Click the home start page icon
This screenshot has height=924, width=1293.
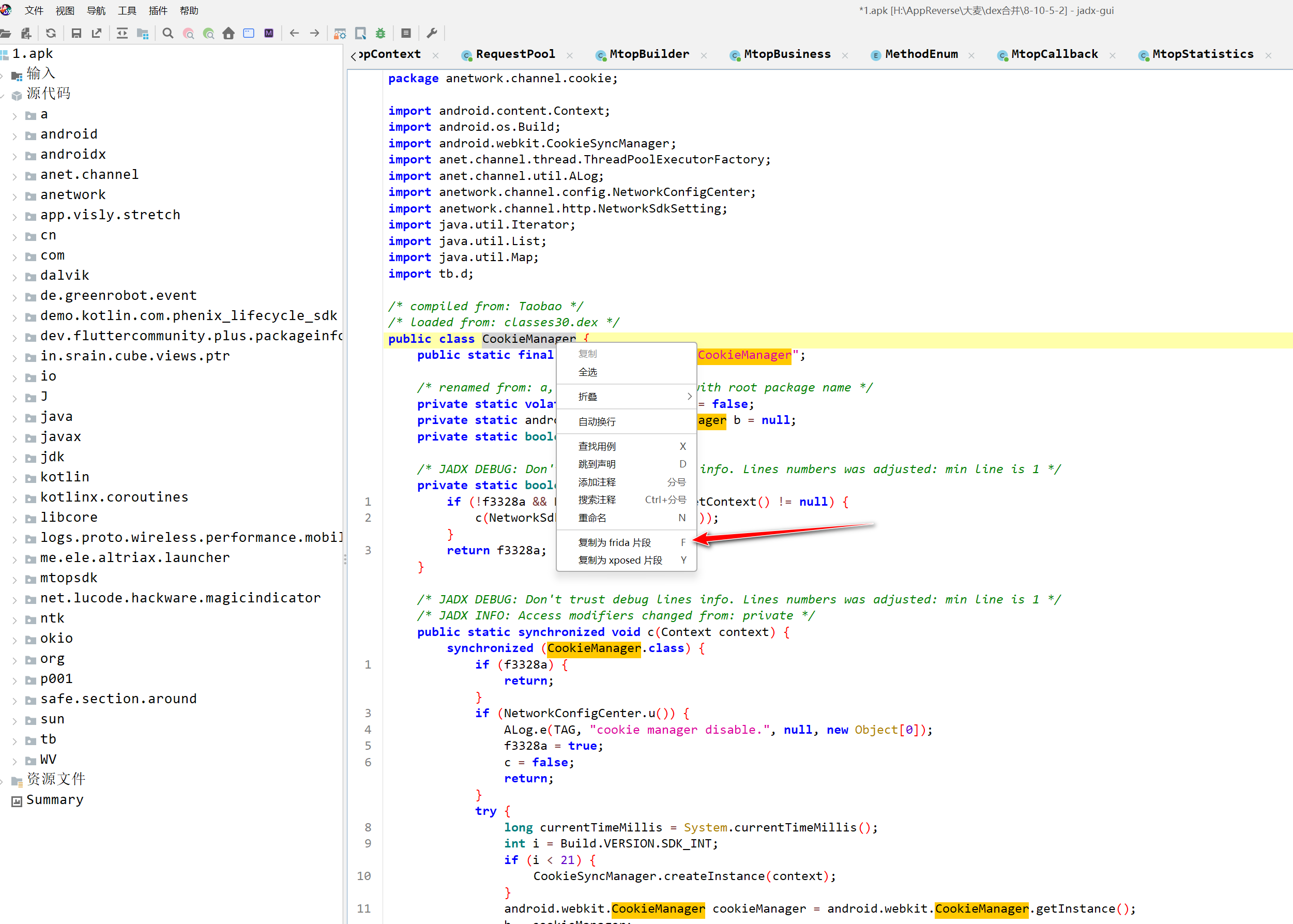(x=229, y=33)
